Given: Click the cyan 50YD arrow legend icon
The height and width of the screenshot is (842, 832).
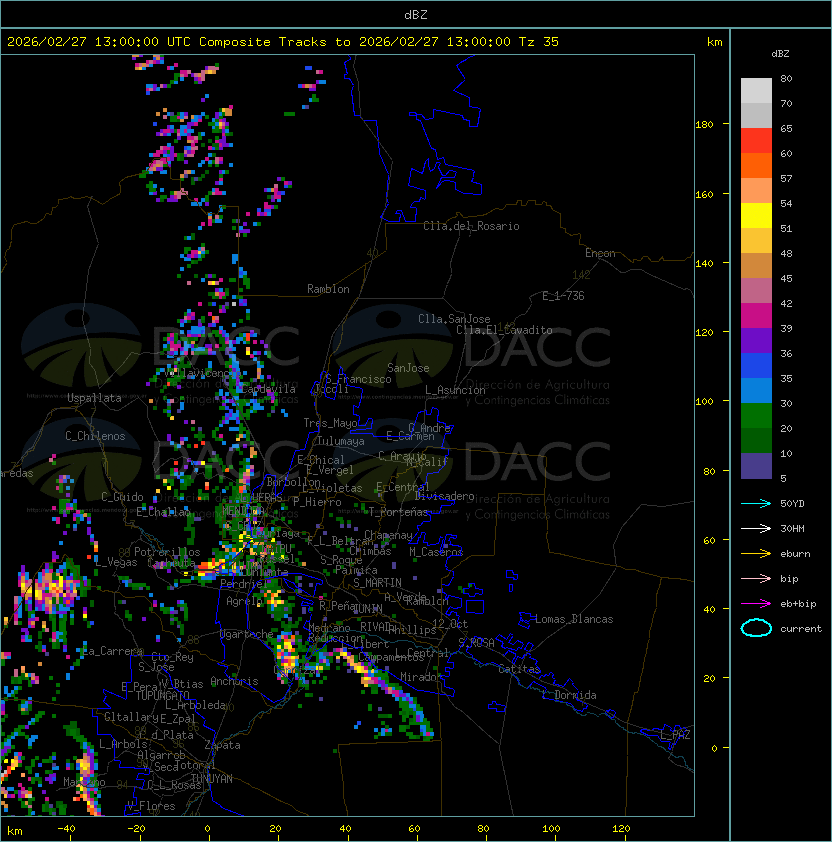Looking at the screenshot, I should click(x=756, y=504).
